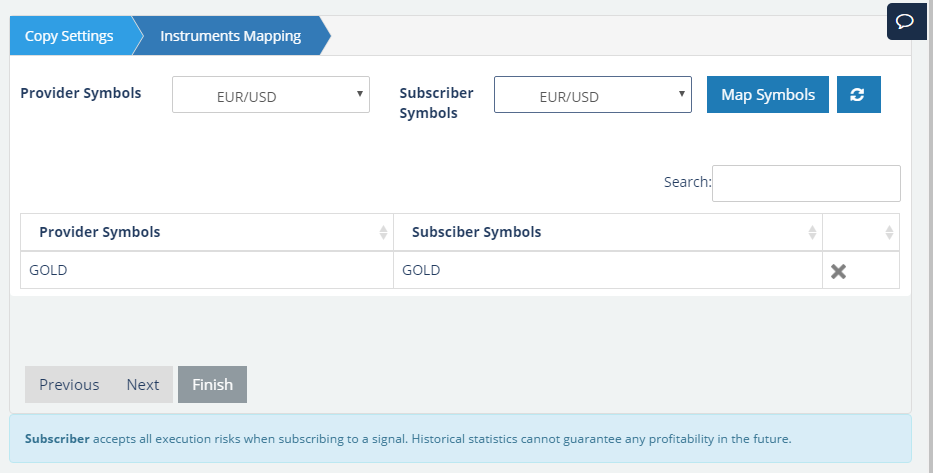Image resolution: width=933 pixels, height=473 pixels.
Task: Click the bold Subscriber word in notice
Action: (x=57, y=439)
